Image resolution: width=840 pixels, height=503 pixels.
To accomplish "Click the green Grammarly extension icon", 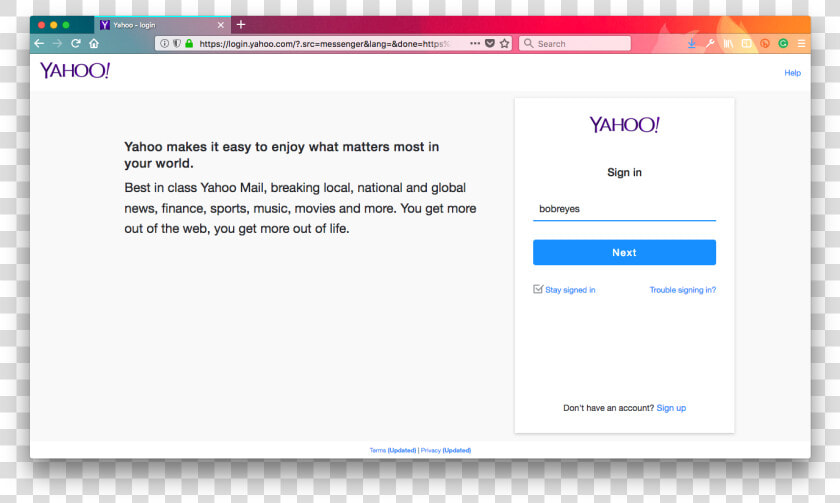I will click(783, 43).
